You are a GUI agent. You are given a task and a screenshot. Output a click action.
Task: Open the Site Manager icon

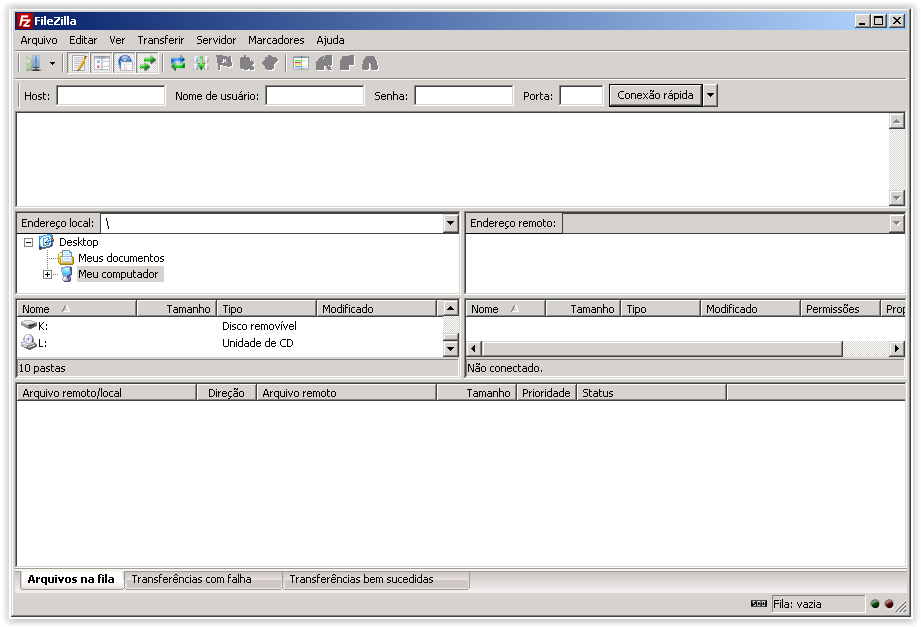[x=33, y=63]
